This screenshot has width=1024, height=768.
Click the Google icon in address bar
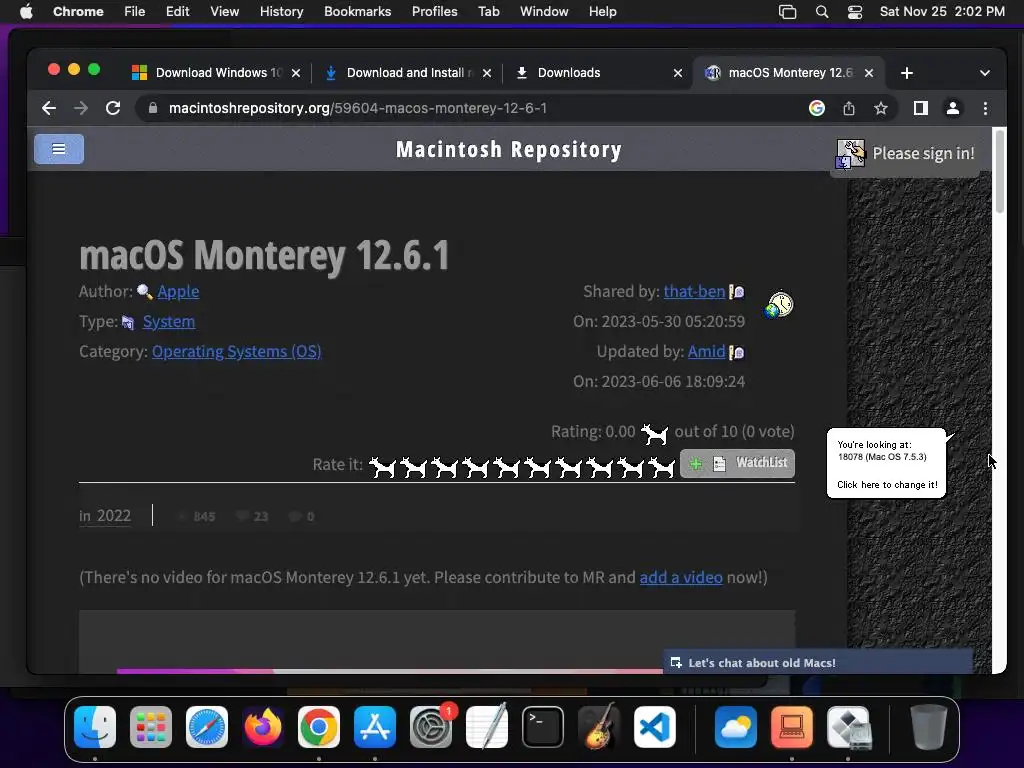click(816, 108)
